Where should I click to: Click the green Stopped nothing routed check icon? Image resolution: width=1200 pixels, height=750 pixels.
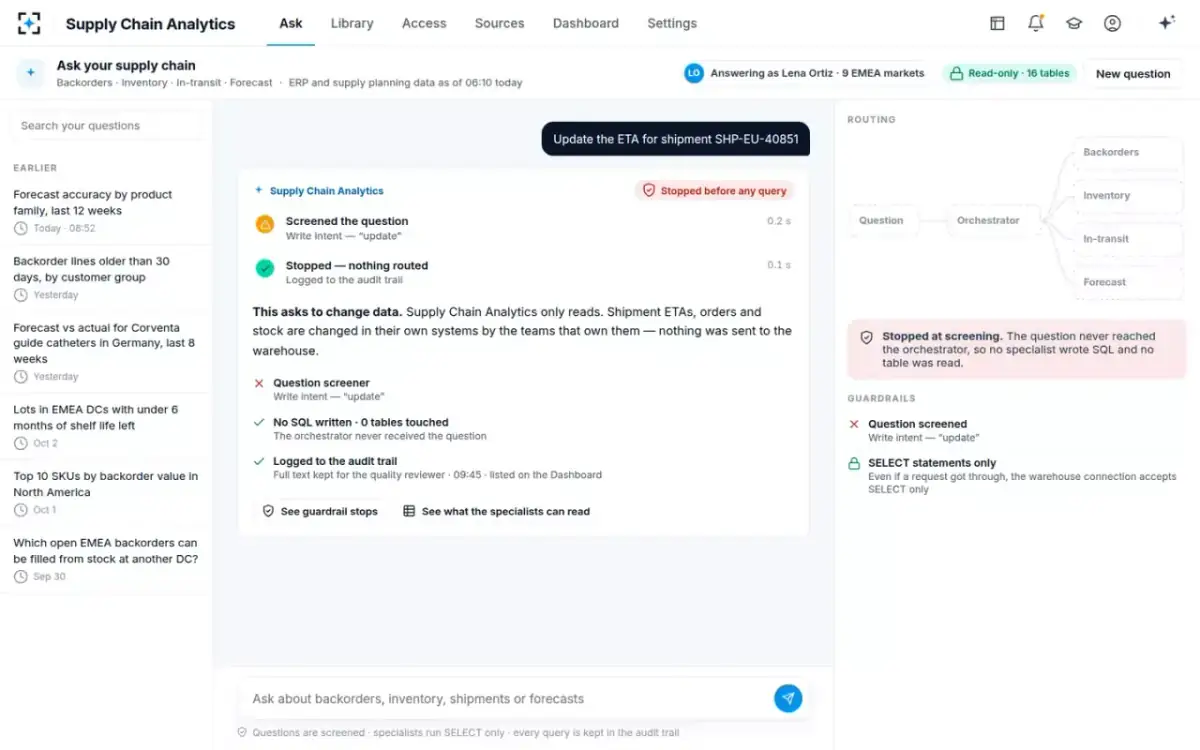tap(265, 268)
